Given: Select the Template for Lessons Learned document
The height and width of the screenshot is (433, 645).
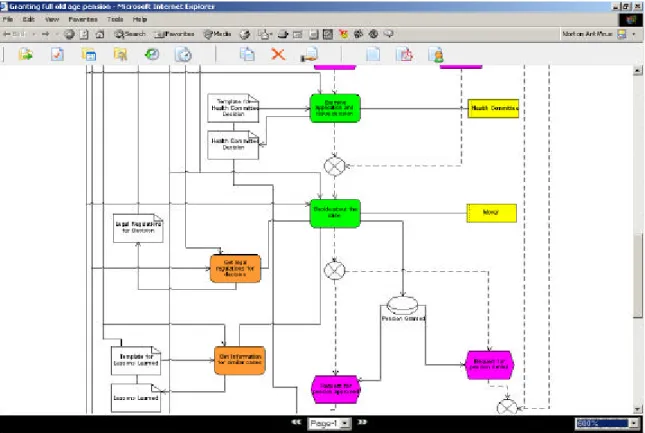Looking at the screenshot, I should pos(136,360).
